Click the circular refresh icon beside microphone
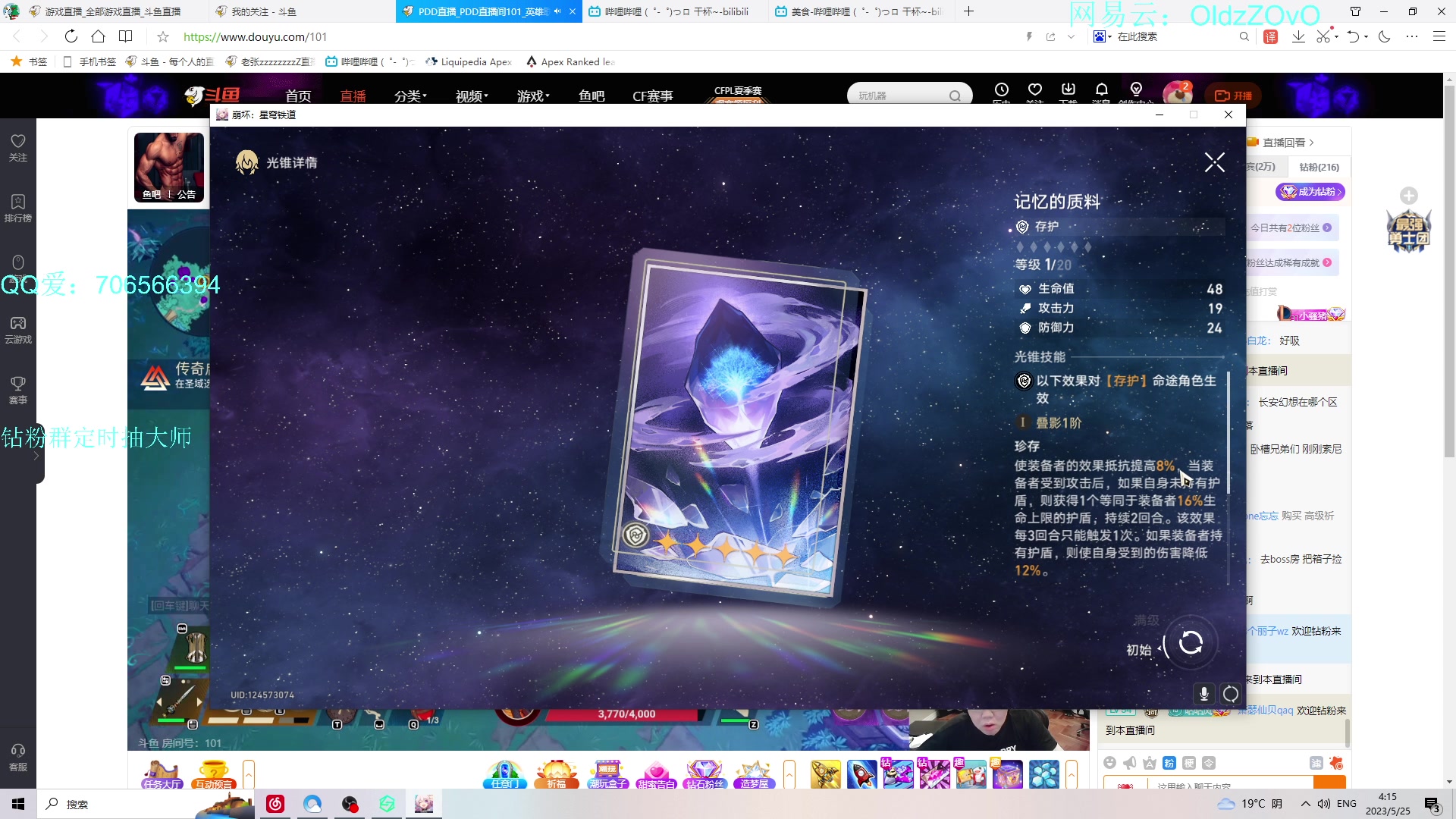 pyautogui.click(x=1231, y=693)
